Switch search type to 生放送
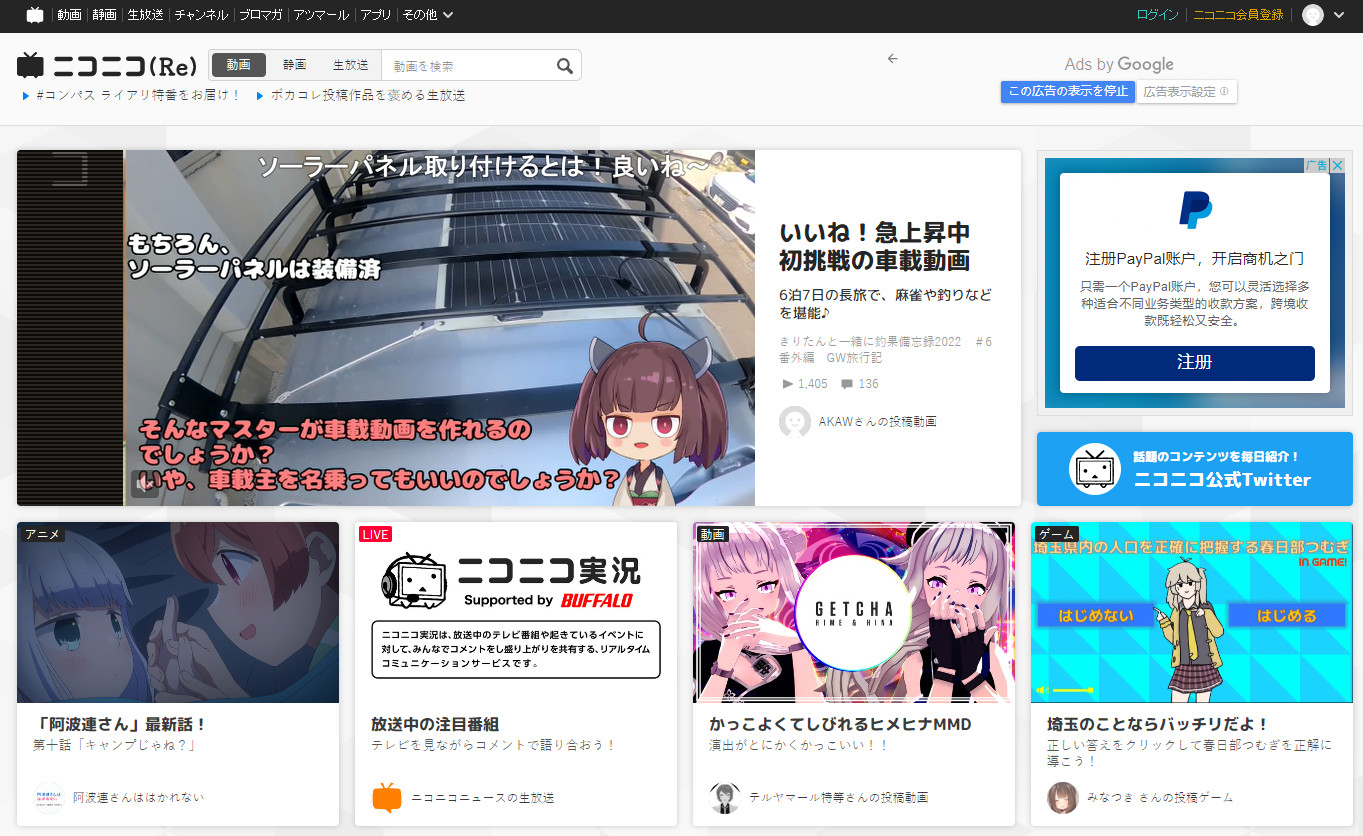This screenshot has width=1363, height=836. click(x=350, y=65)
